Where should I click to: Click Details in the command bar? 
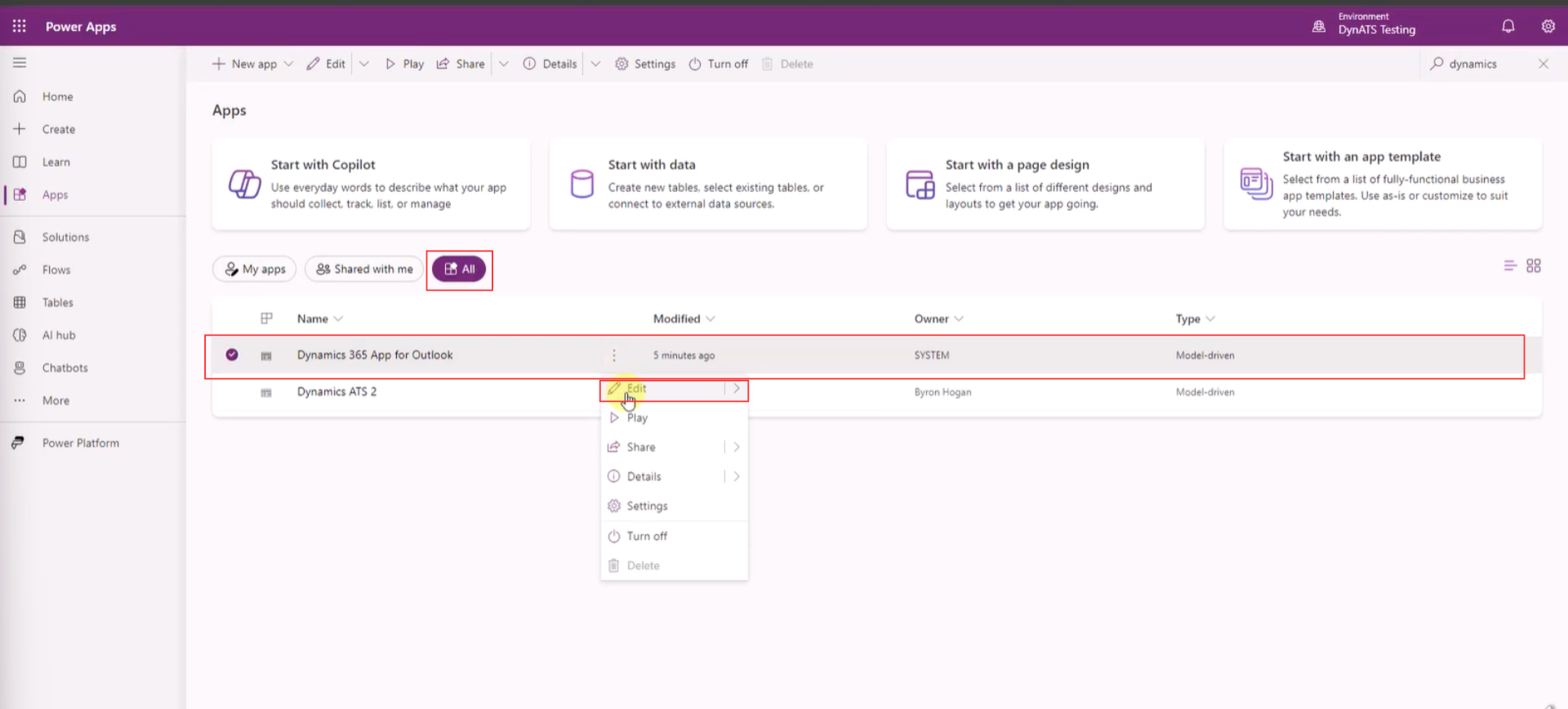(550, 64)
